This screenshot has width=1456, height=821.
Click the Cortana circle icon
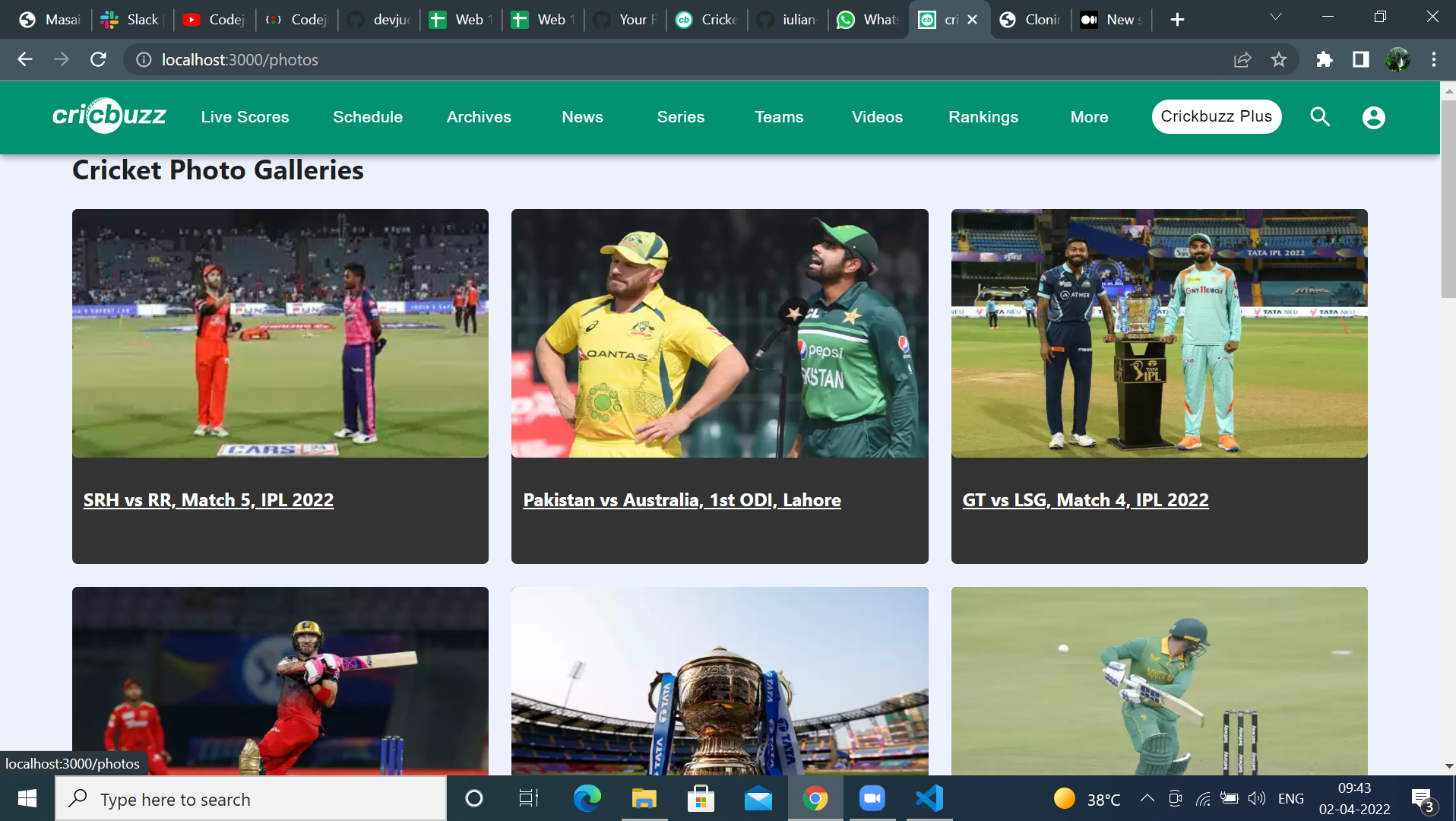coord(473,798)
